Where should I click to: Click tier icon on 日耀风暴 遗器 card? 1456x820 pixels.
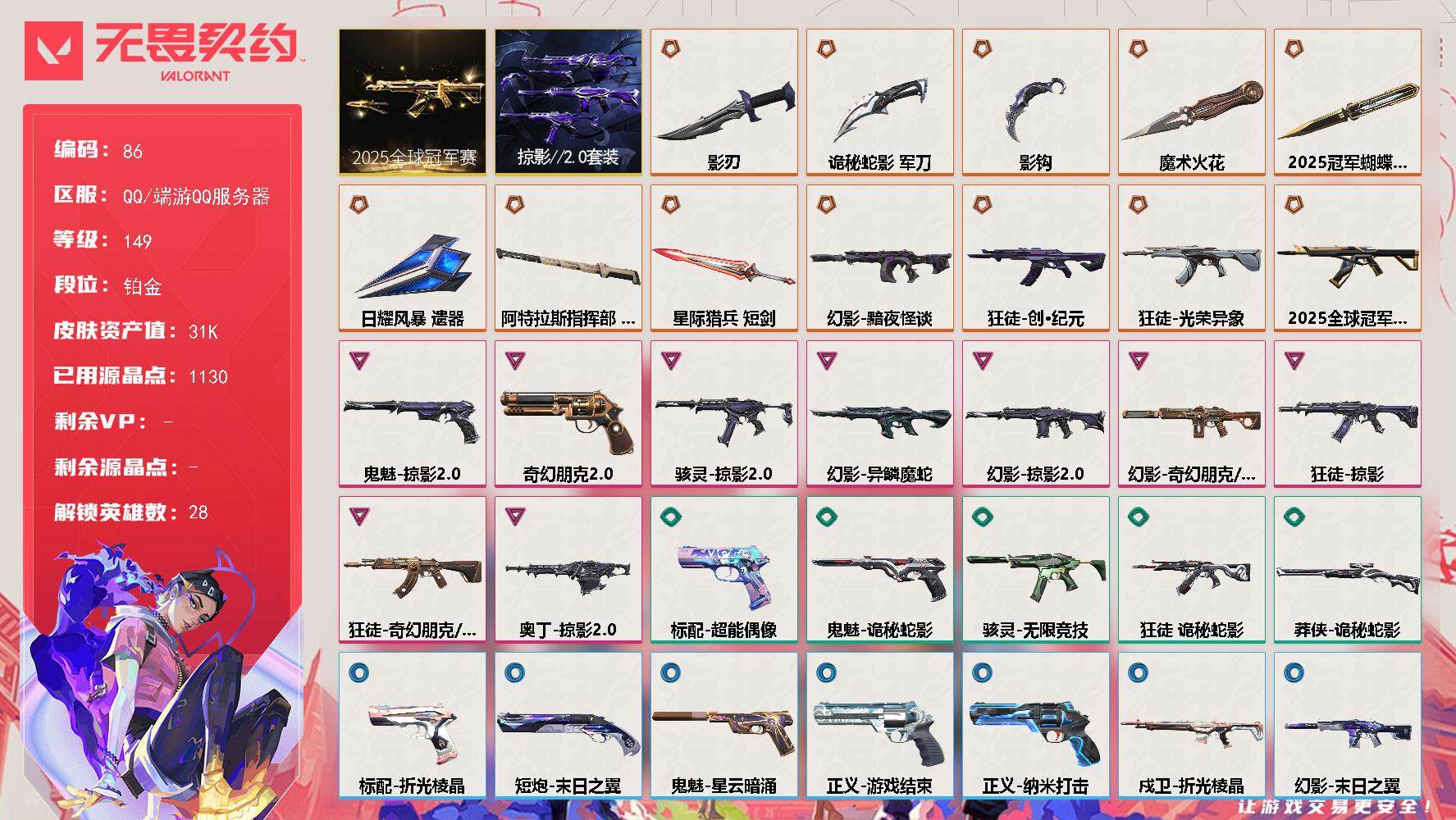point(359,205)
